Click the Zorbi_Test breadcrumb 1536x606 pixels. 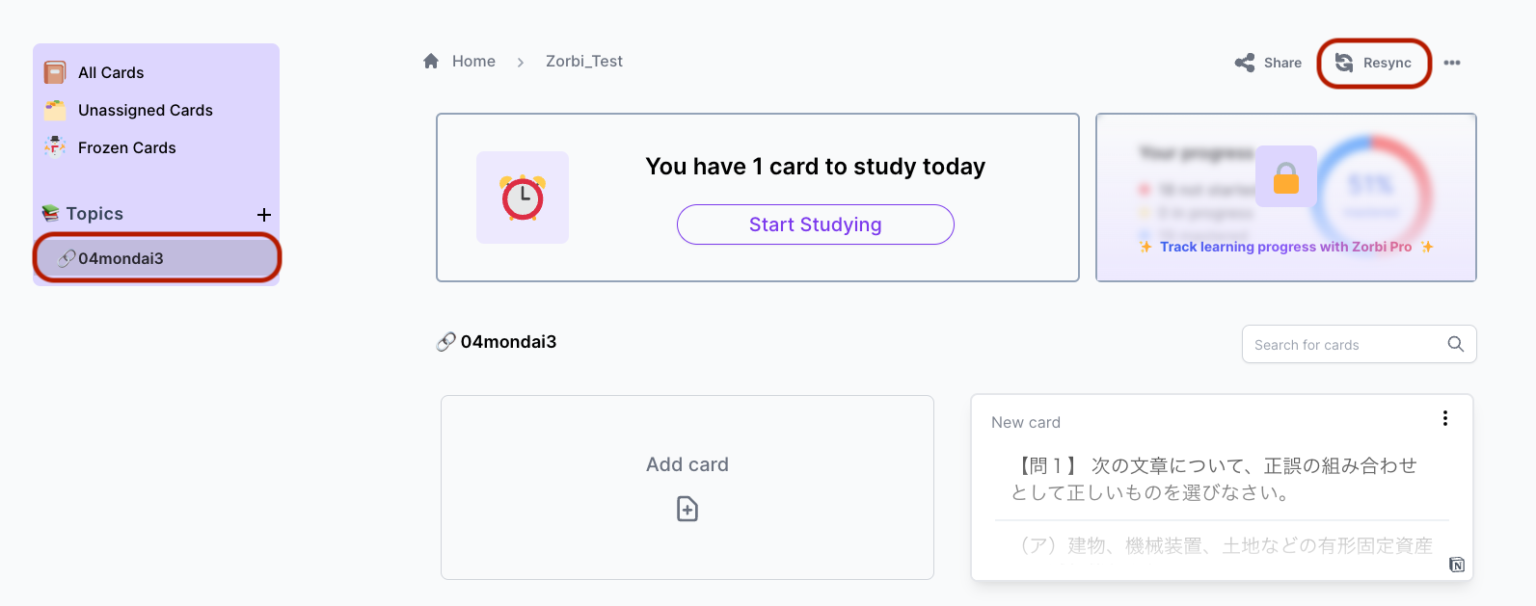(584, 61)
